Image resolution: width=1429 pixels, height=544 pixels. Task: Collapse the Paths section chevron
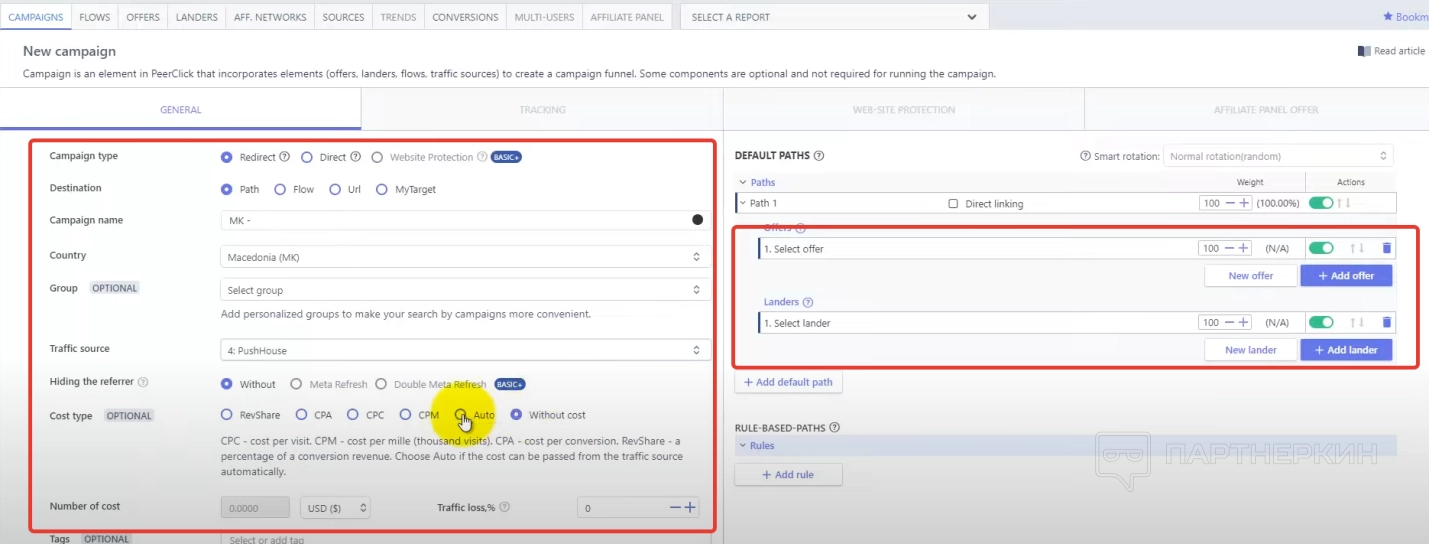pos(743,182)
